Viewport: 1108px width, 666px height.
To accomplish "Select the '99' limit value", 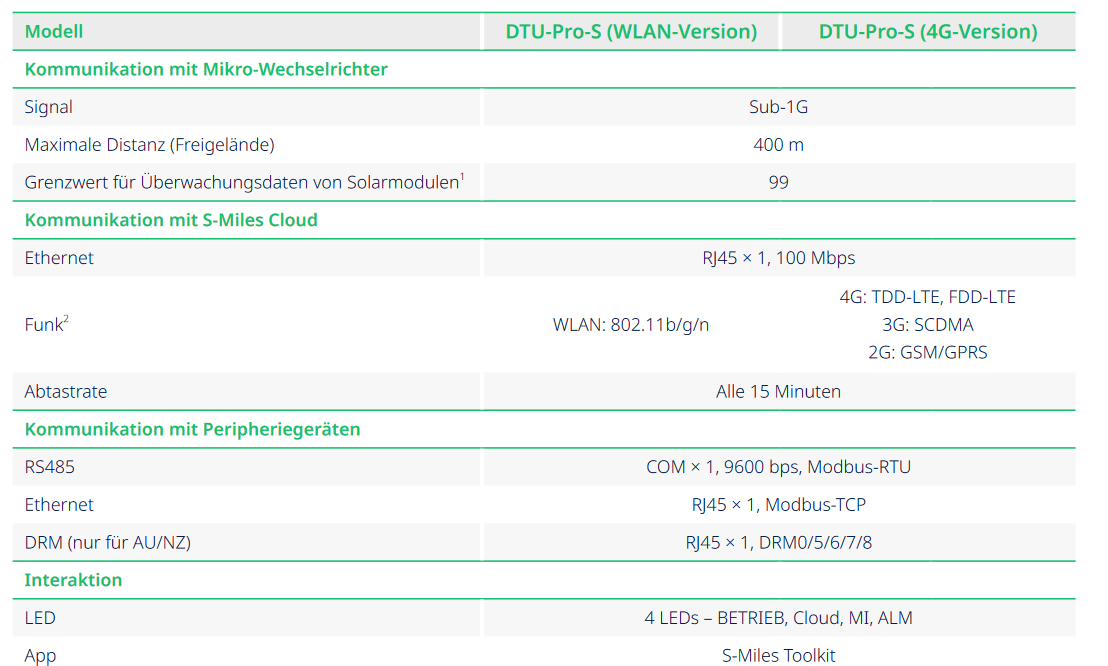I will click(x=778, y=182).
